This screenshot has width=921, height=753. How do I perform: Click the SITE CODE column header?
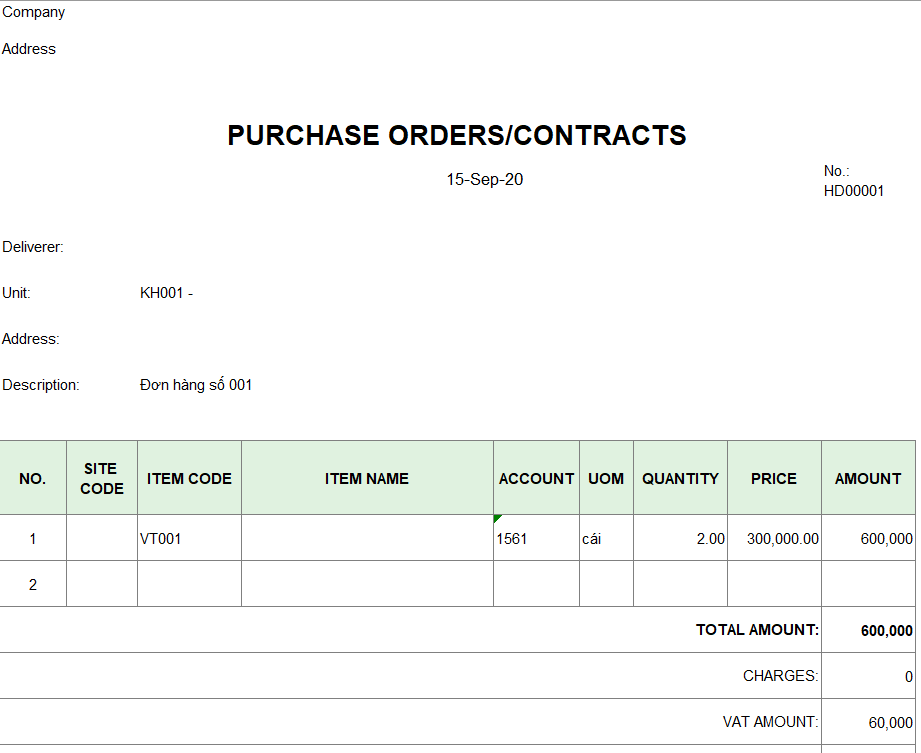click(102, 479)
